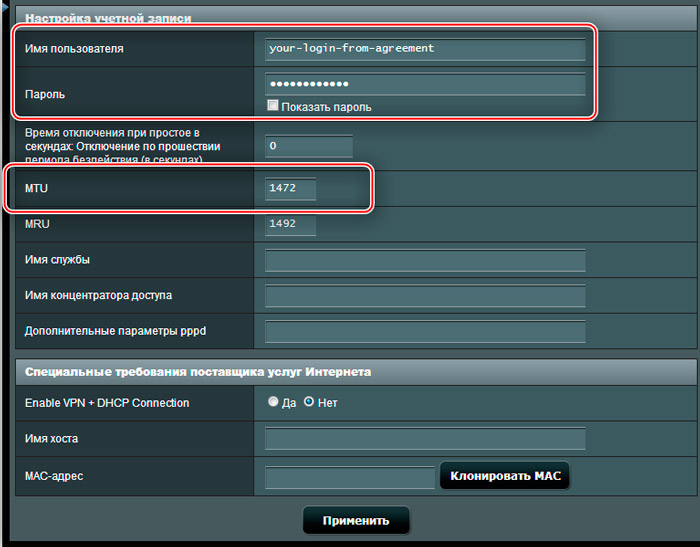Viewport: 700px width, 547px height.
Task: Click the Клонировать MAC button
Action: pyautogui.click(x=505, y=476)
